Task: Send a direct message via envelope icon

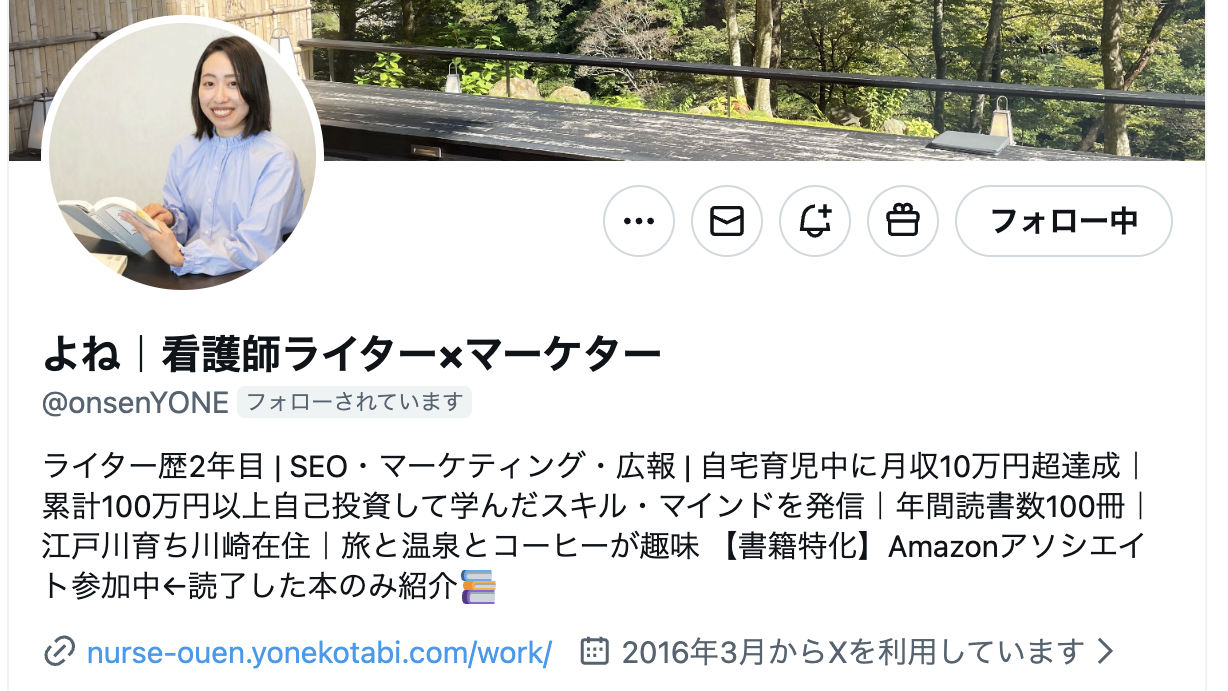Action: pos(727,221)
